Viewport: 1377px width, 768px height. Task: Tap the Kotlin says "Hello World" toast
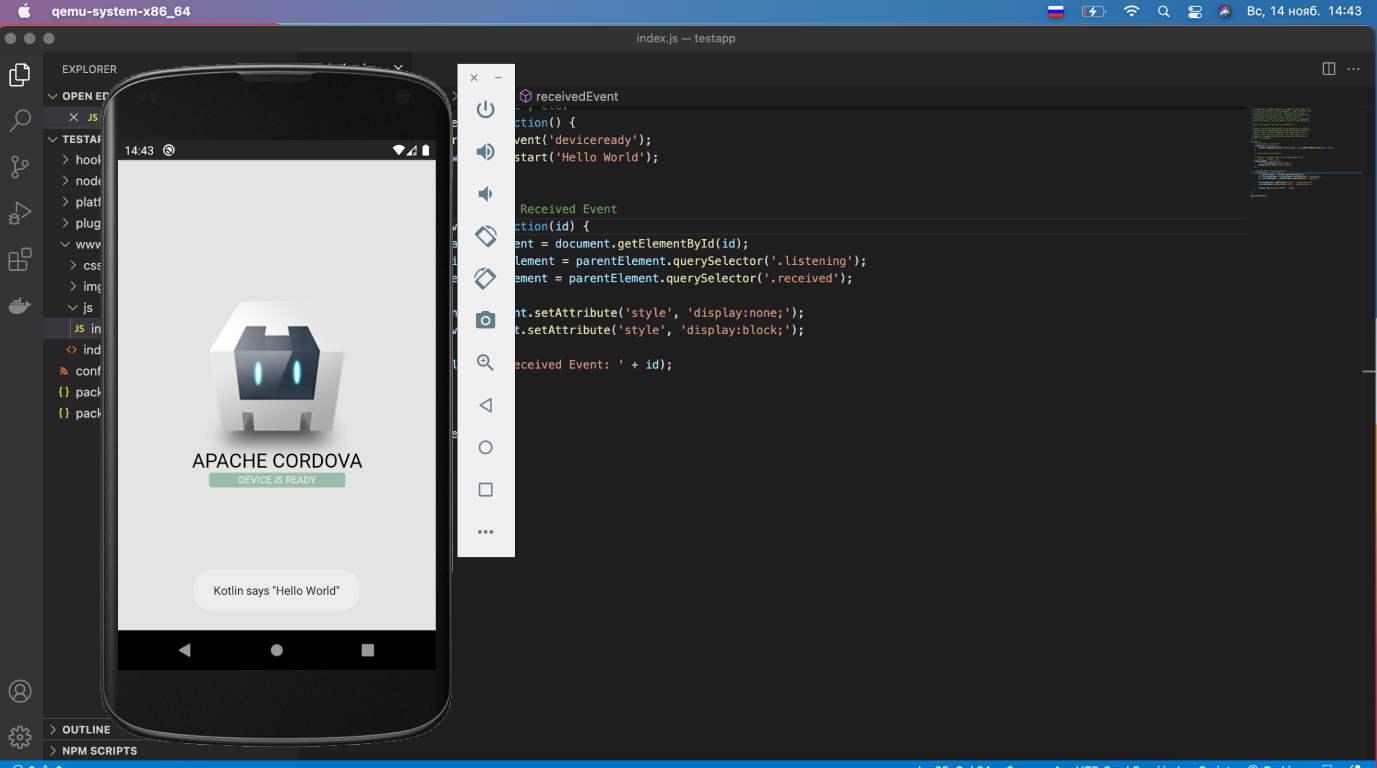pyautogui.click(x=276, y=591)
